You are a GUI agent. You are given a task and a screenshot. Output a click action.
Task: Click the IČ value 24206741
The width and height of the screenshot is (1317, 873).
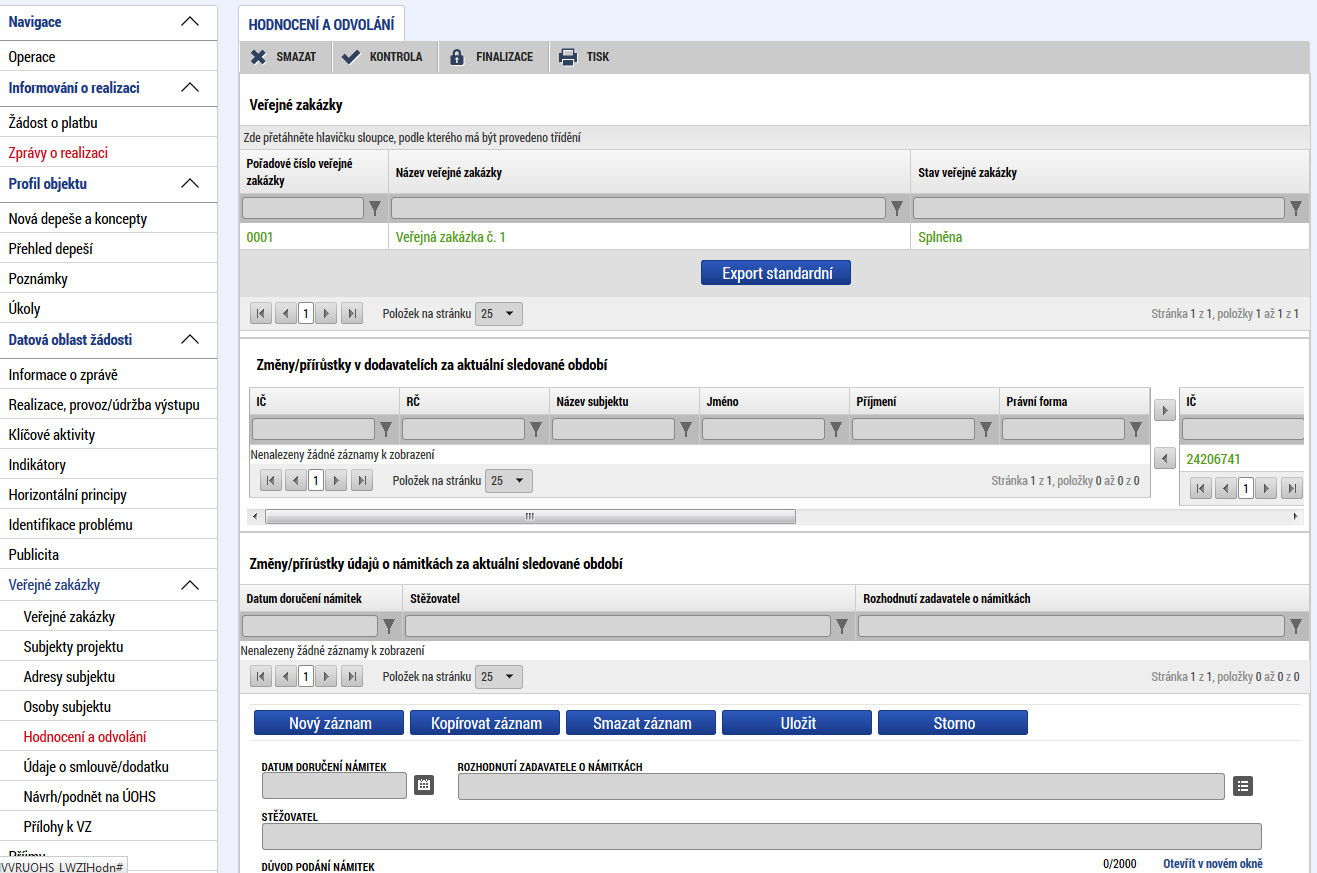click(x=1213, y=459)
